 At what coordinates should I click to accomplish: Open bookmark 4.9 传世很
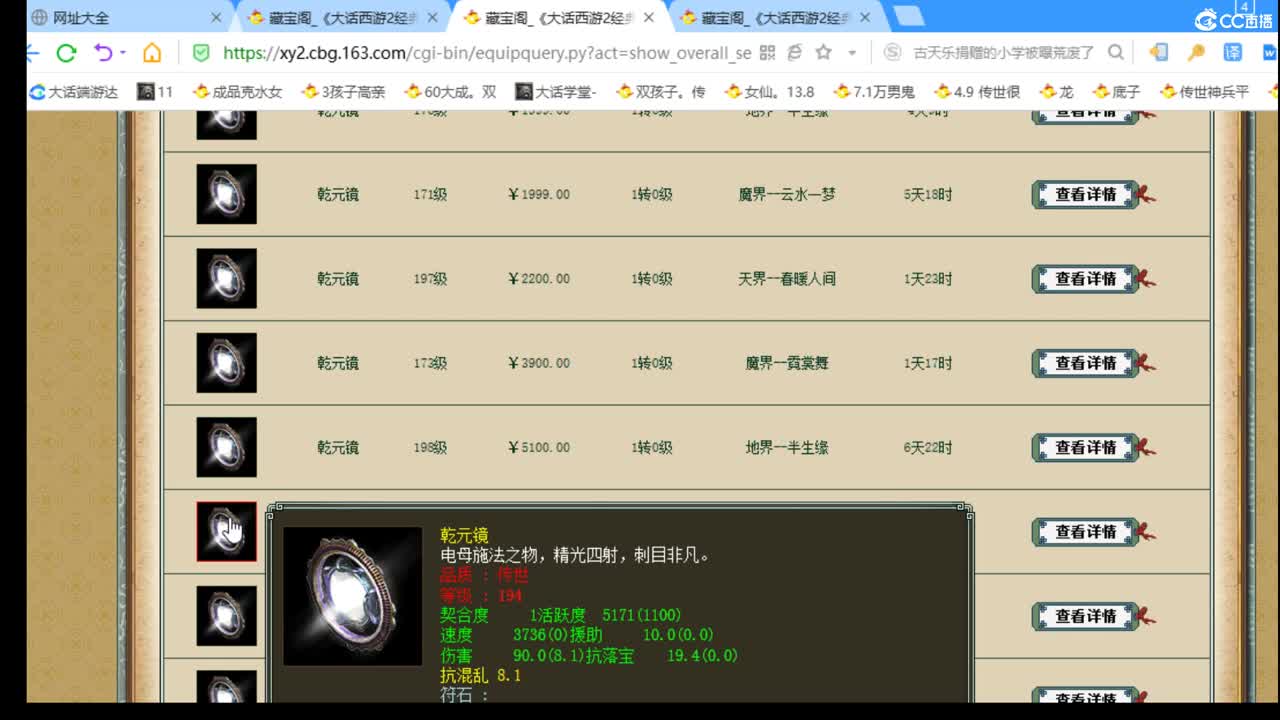point(977,92)
